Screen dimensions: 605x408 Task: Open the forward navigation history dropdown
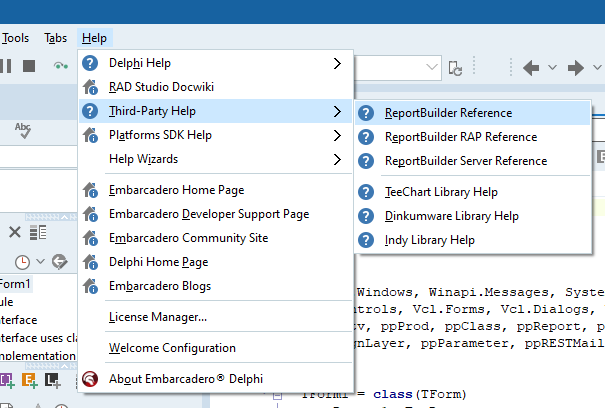[x=597, y=68]
